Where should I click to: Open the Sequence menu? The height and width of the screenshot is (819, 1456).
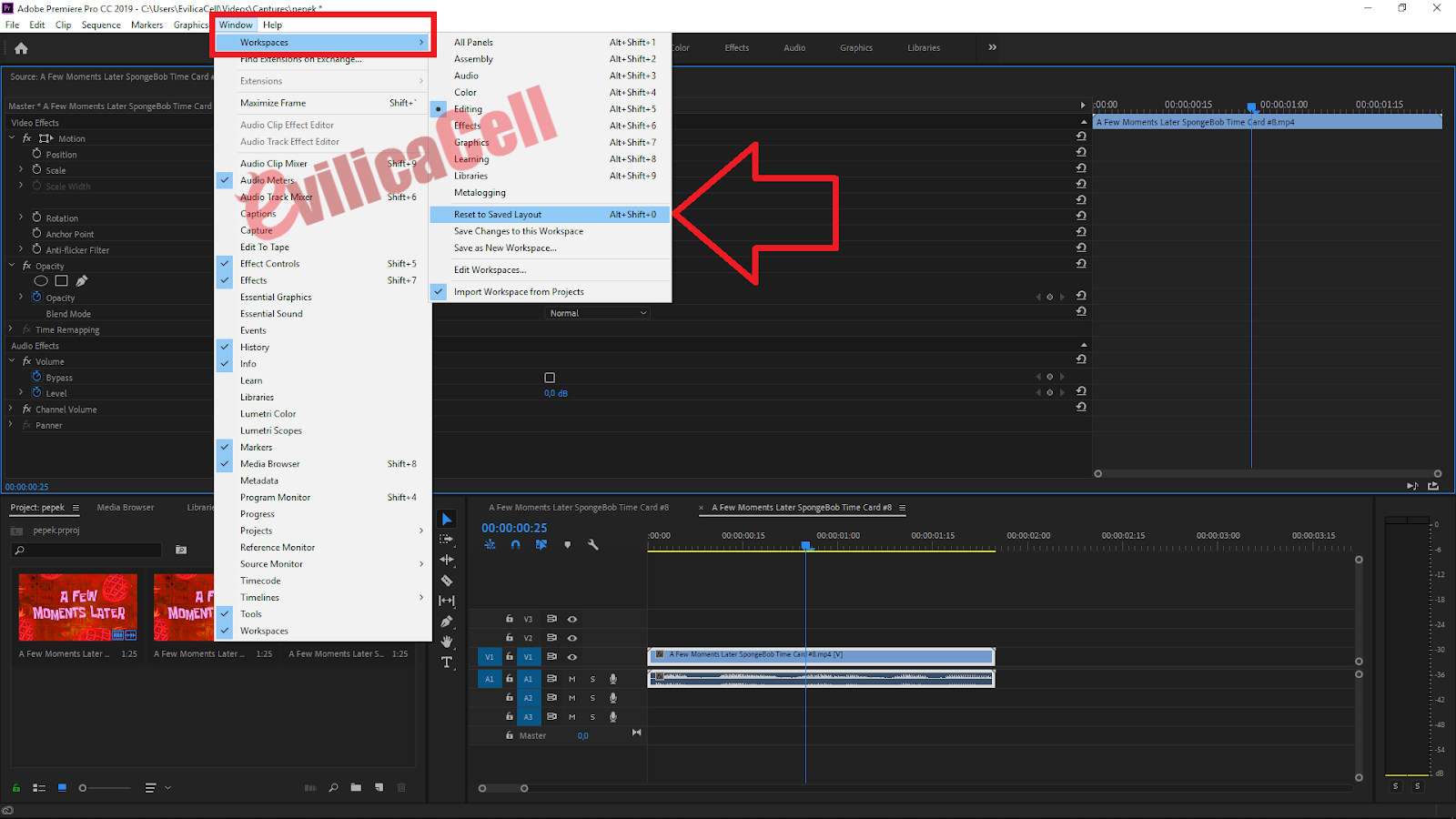pyautogui.click(x=101, y=25)
